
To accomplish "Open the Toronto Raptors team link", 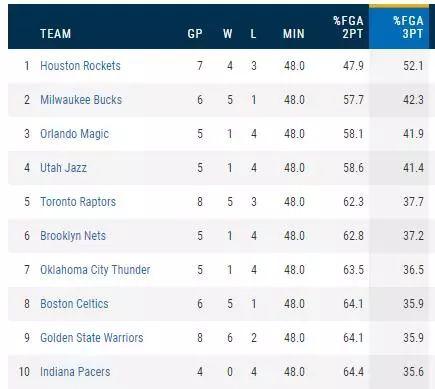I will (78, 202).
